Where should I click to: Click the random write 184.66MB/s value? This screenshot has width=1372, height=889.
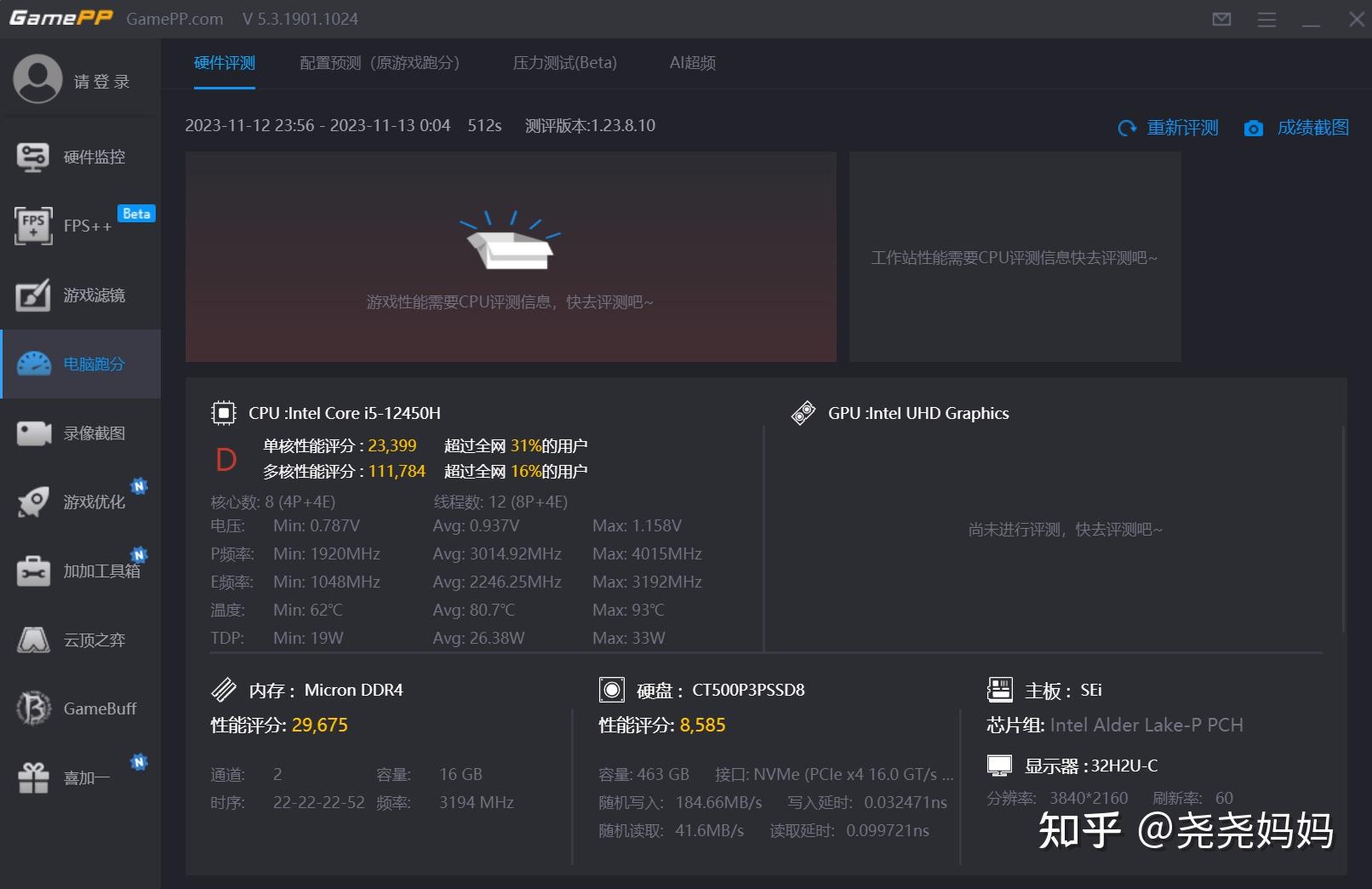click(718, 802)
